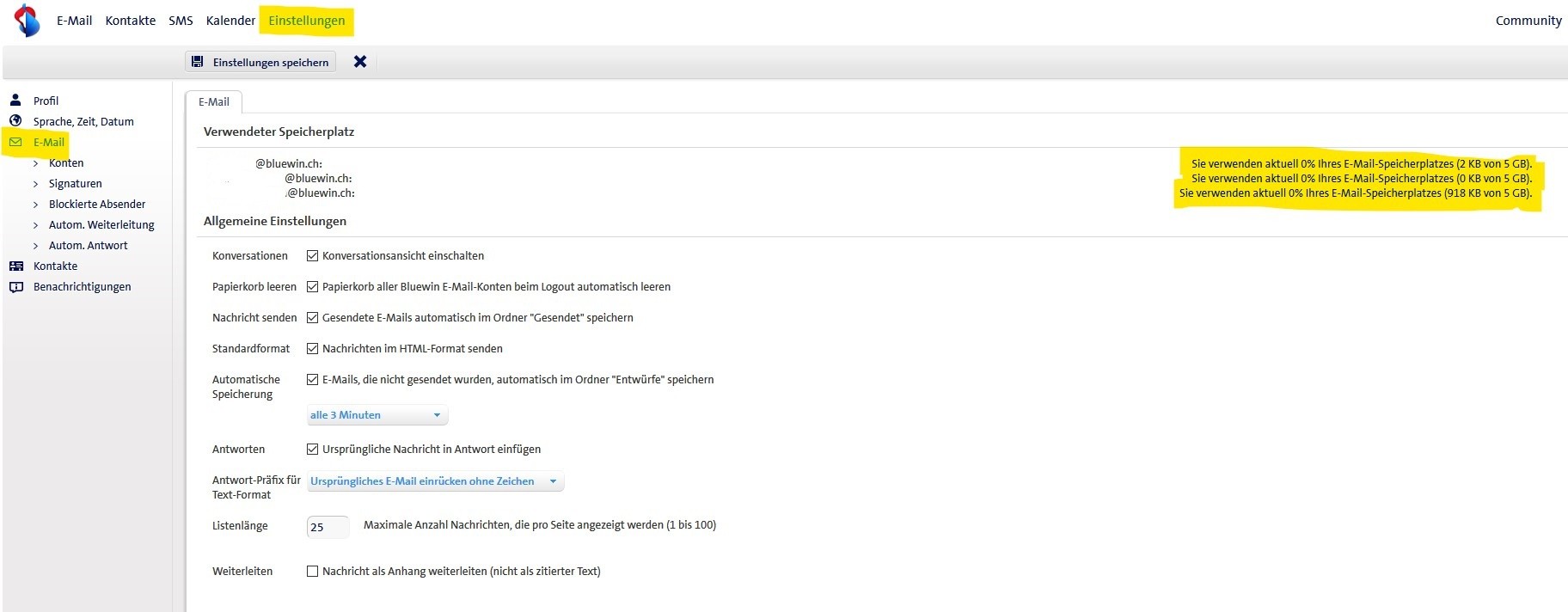Open the Kalender menu item
The width and height of the screenshot is (1568, 612).
(x=230, y=21)
